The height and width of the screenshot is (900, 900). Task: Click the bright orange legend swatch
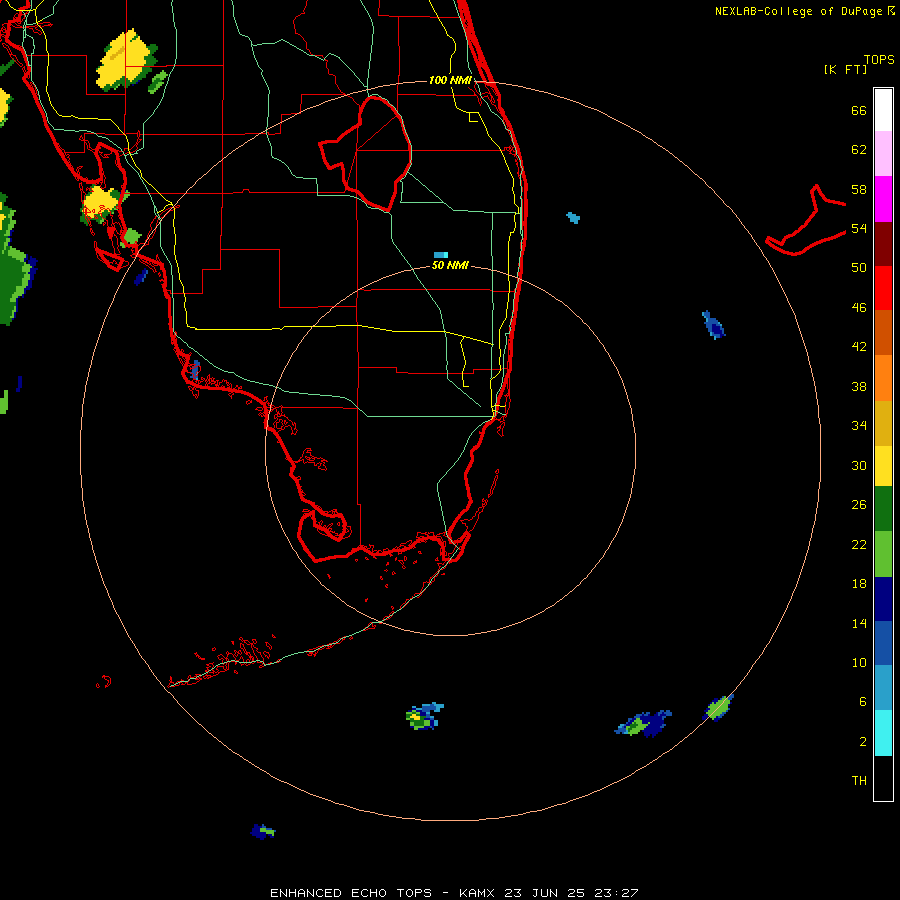click(x=883, y=377)
